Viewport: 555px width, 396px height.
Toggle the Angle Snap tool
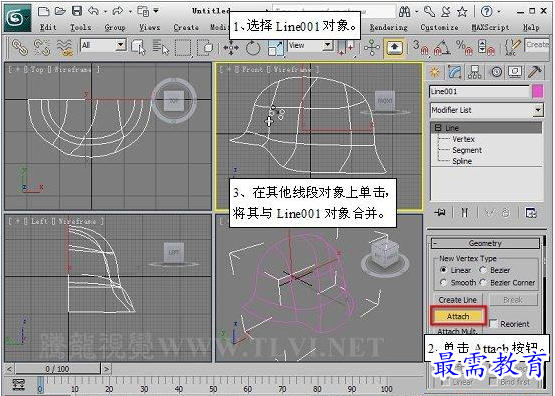pyautogui.click(x=442, y=47)
